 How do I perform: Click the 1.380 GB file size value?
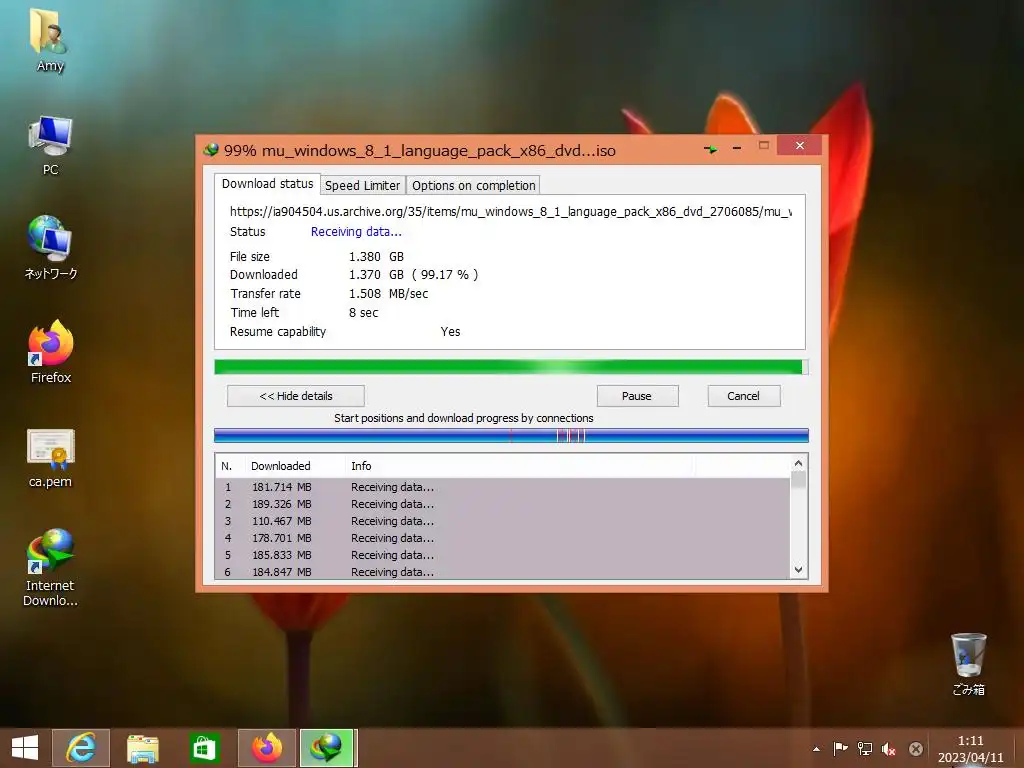[376, 257]
